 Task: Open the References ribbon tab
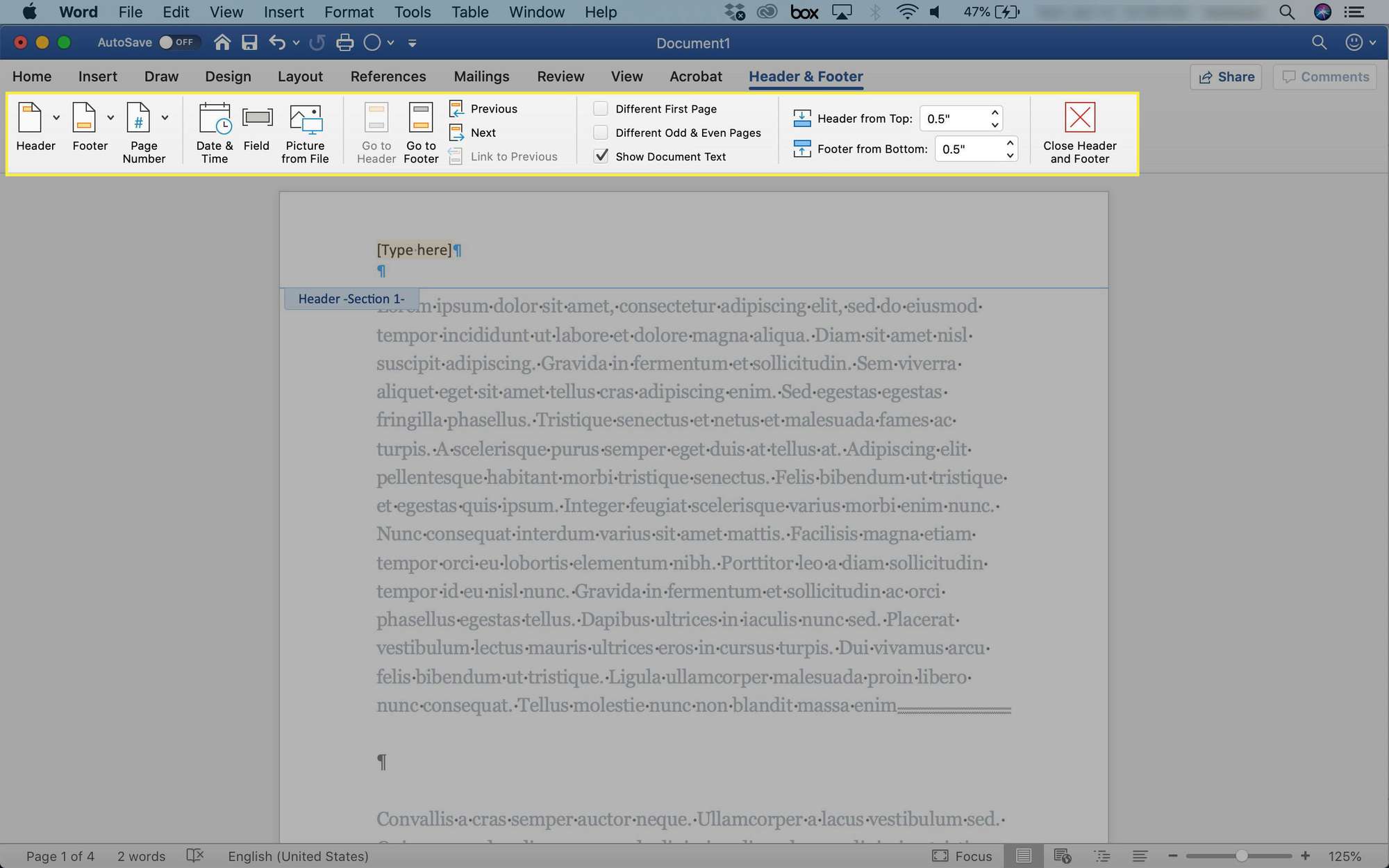click(x=388, y=75)
